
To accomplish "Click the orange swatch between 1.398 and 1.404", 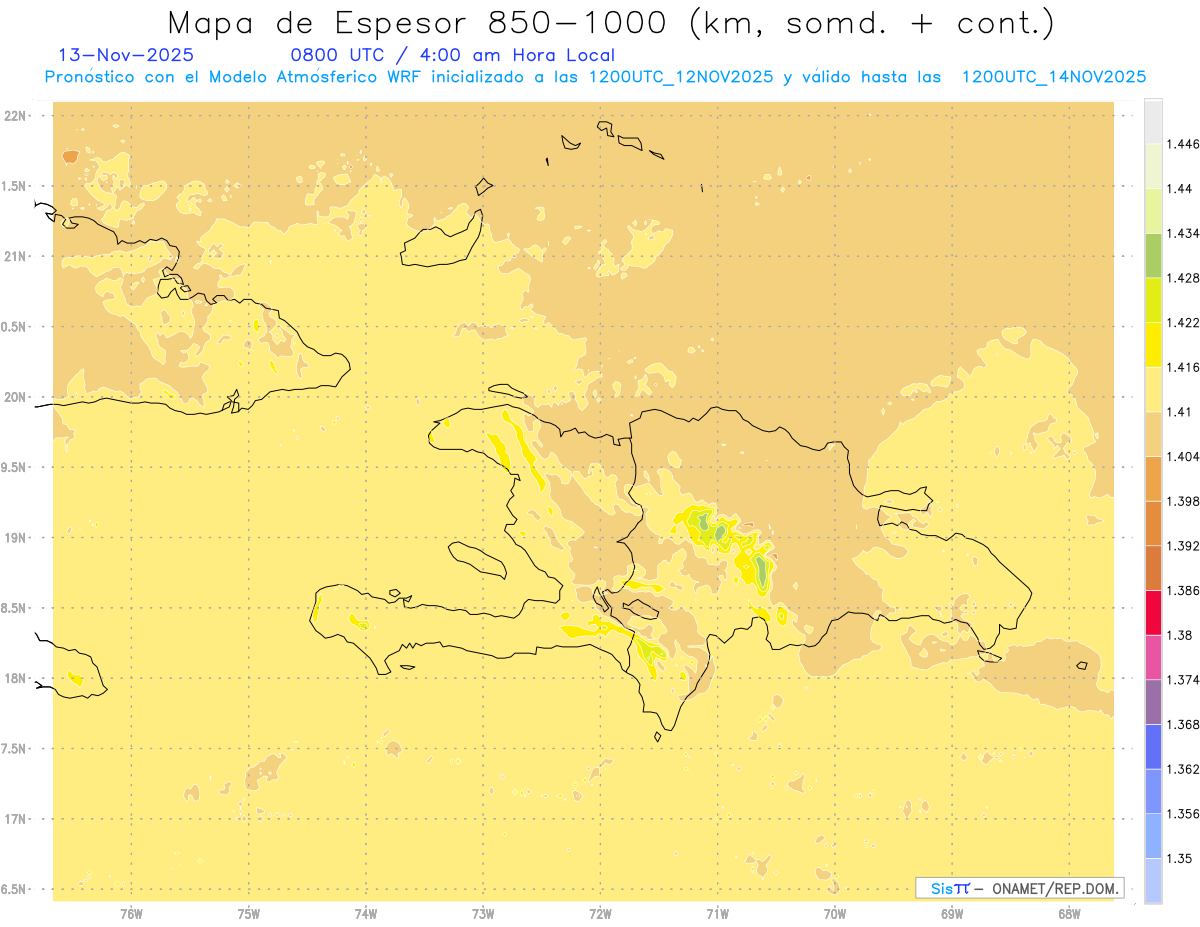I will [x=1153, y=478].
